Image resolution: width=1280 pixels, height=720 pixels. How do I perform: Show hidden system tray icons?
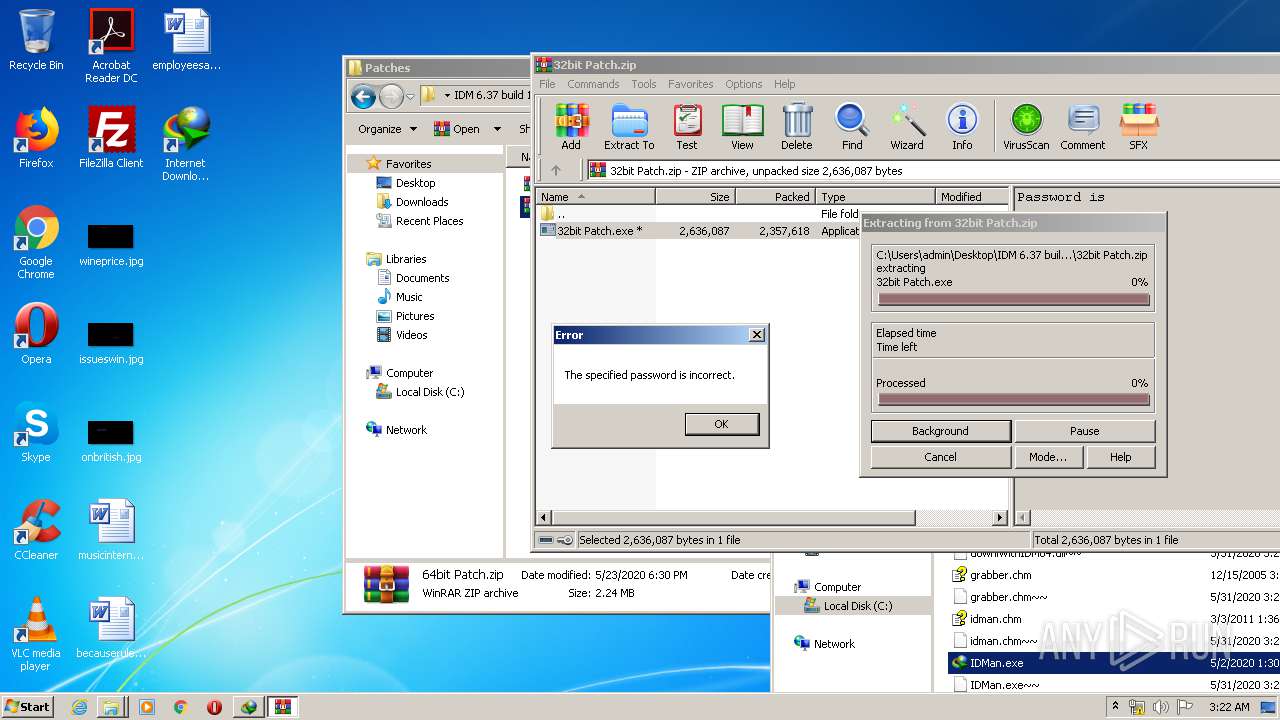pos(1116,707)
